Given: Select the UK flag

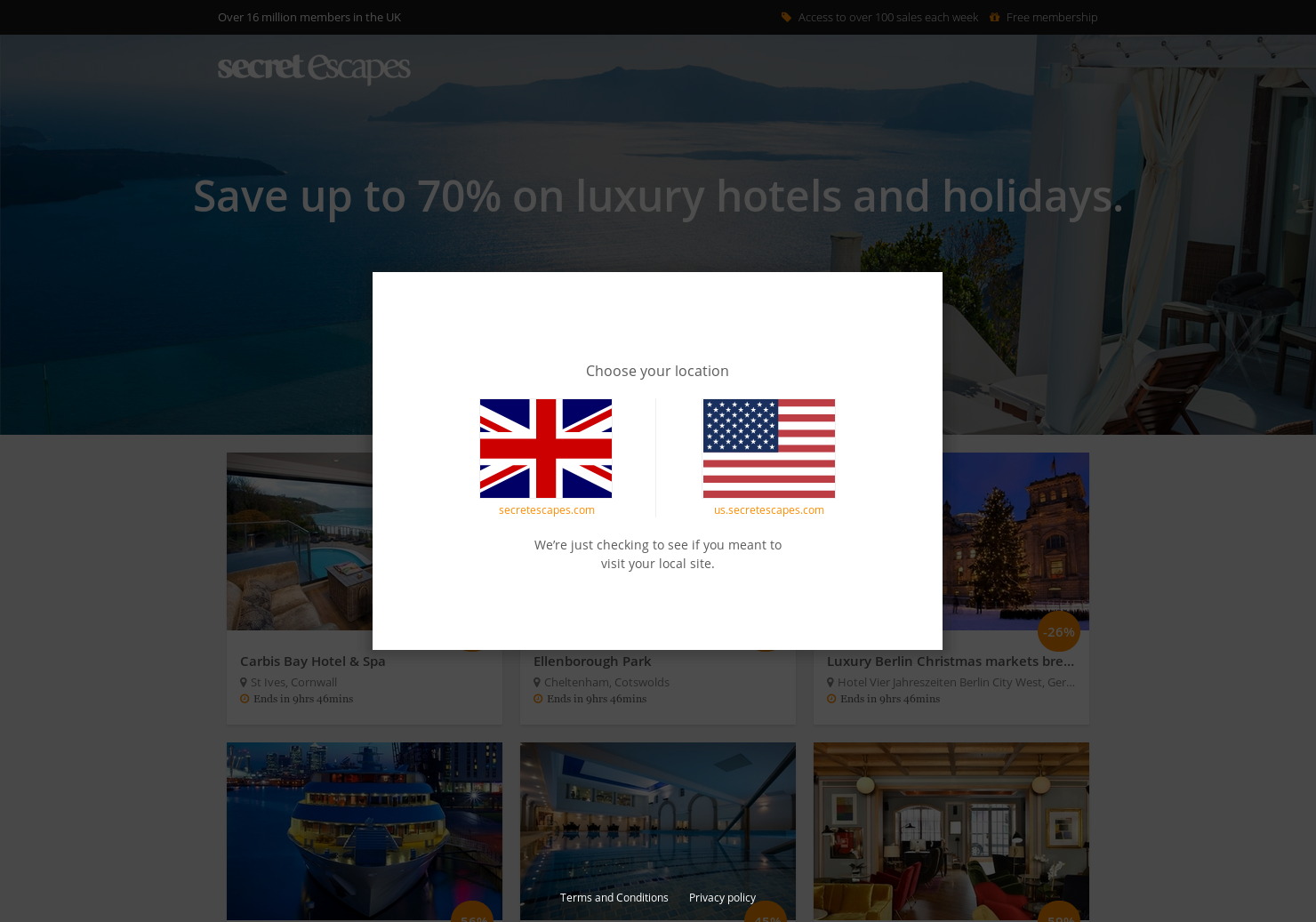Looking at the screenshot, I should [546, 448].
